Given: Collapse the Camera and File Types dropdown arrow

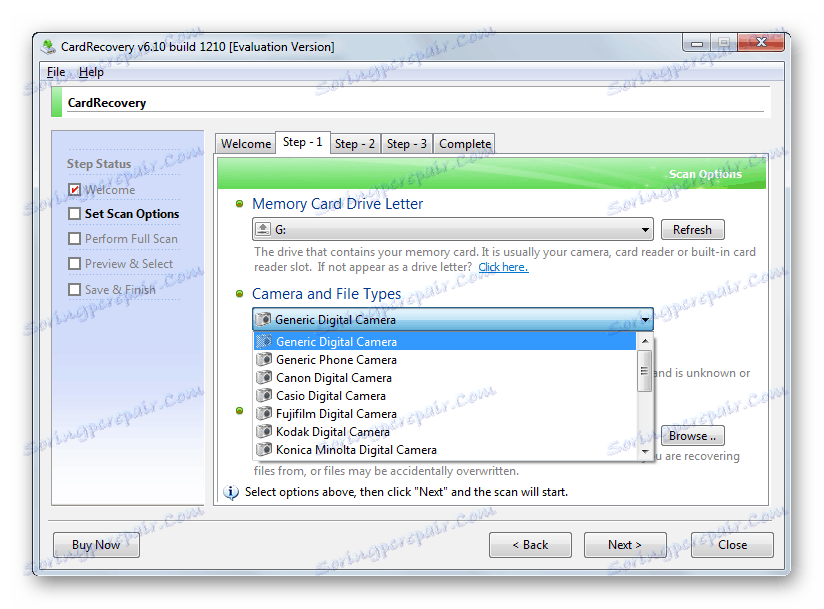Looking at the screenshot, I should (645, 319).
